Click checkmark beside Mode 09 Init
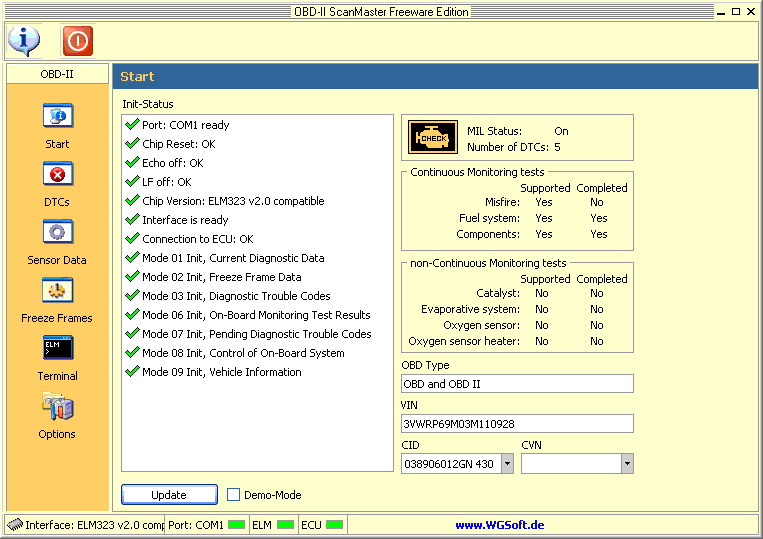The image size is (763, 539). click(132, 371)
